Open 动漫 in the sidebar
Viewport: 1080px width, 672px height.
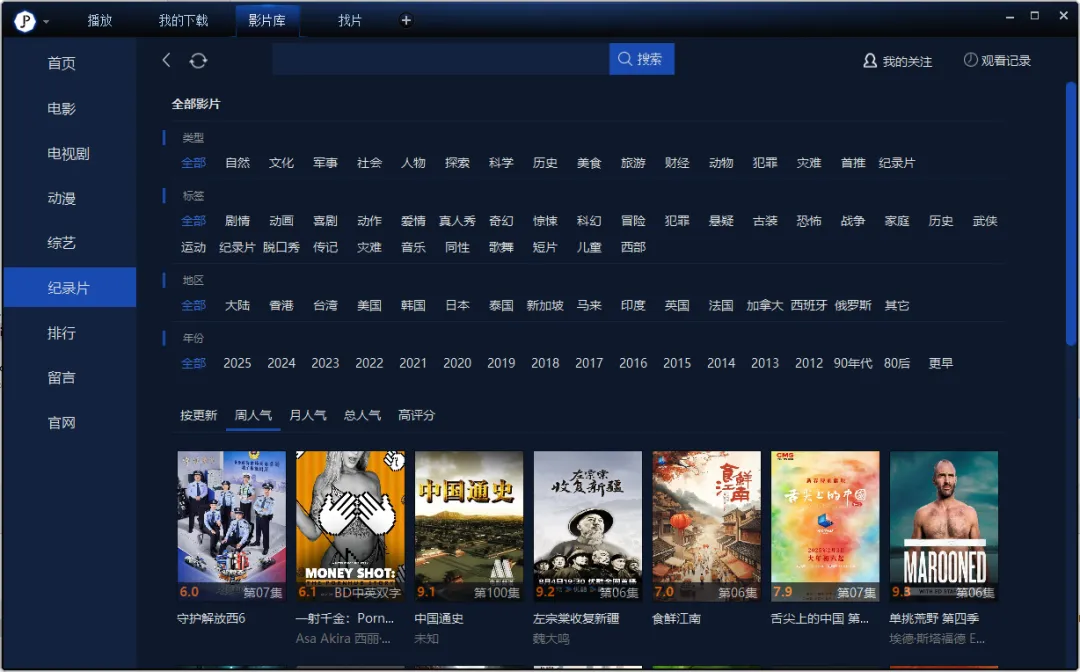click(x=61, y=198)
